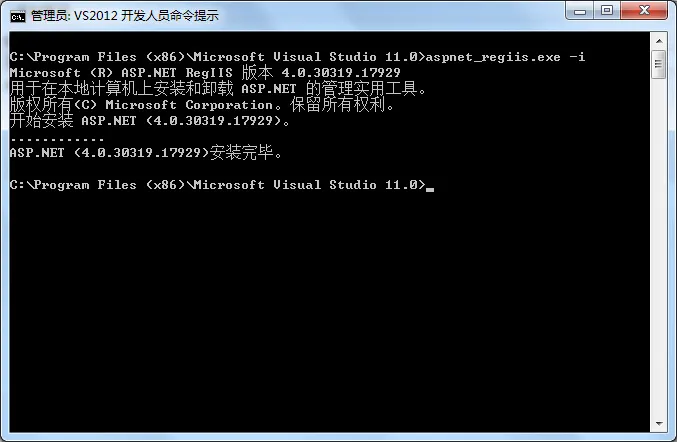Click the scrollbar down arrow
Image resolution: width=677 pixels, height=442 pixels.
pyautogui.click(x=659, y=424)
